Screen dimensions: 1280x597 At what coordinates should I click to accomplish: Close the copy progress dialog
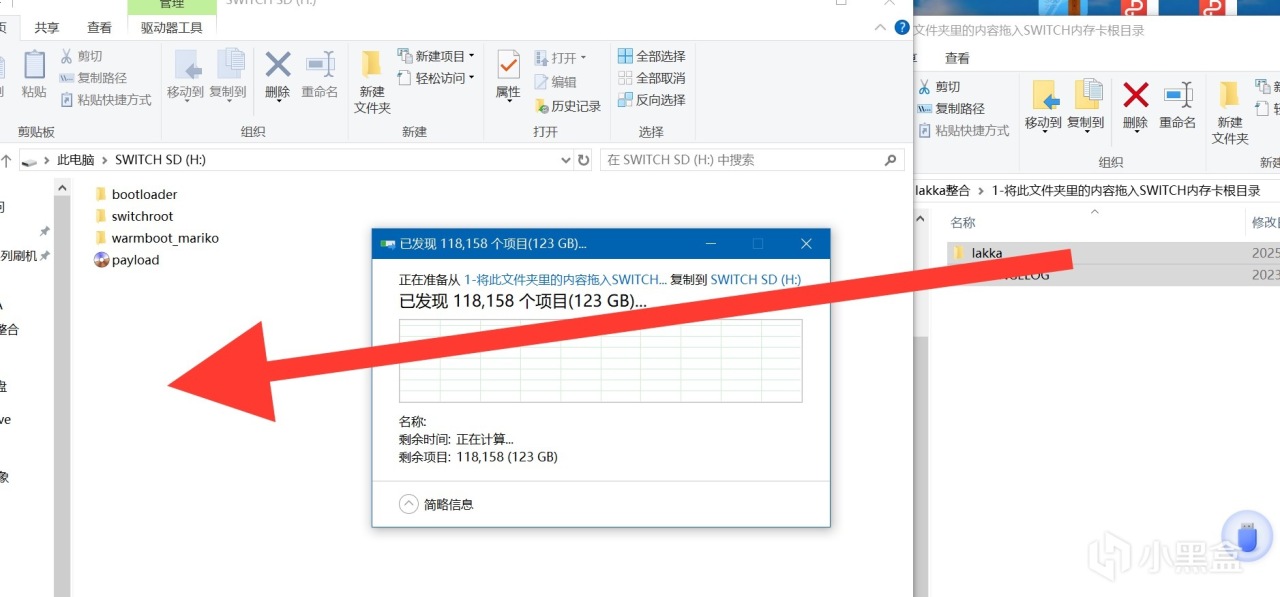tap(806, 243)
